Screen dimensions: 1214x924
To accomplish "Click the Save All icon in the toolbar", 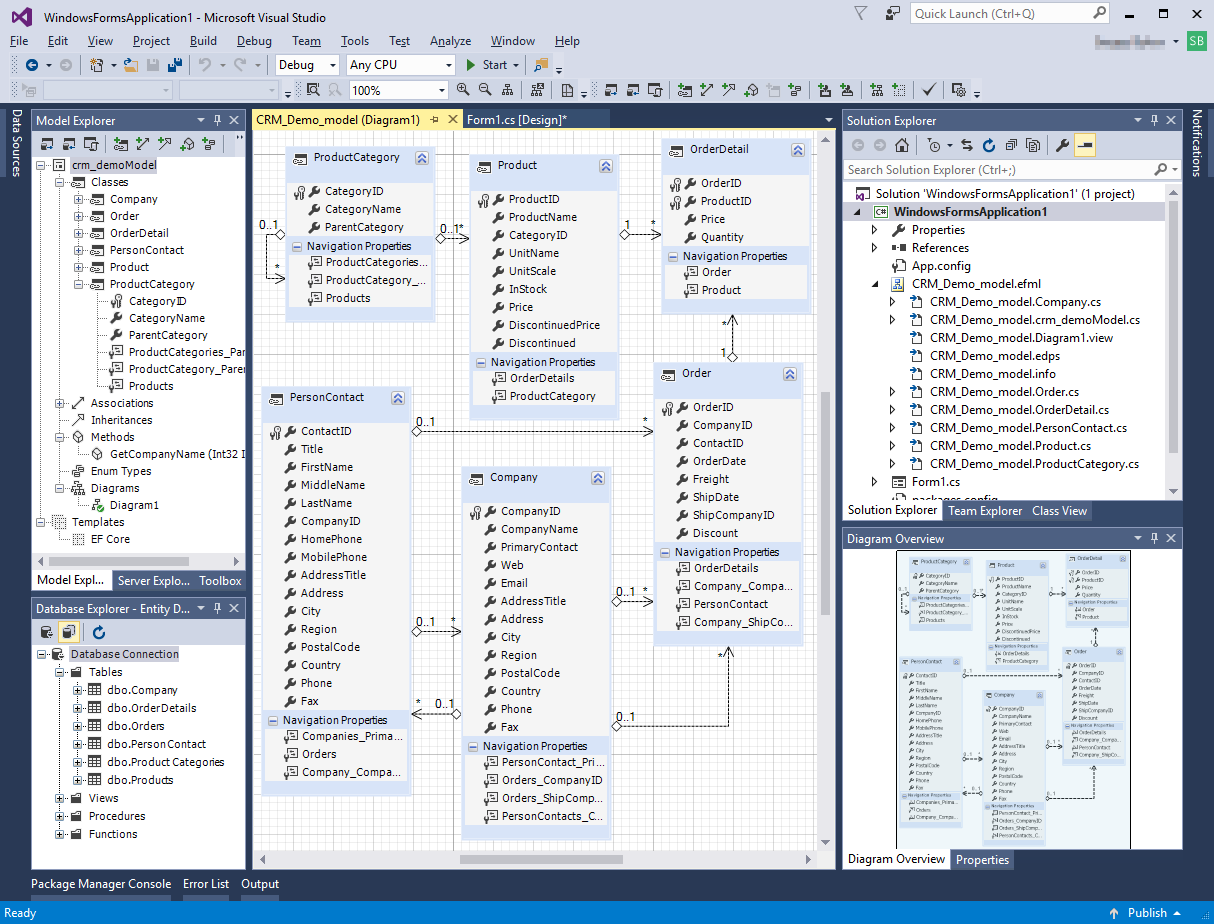I will pos(175,65).
